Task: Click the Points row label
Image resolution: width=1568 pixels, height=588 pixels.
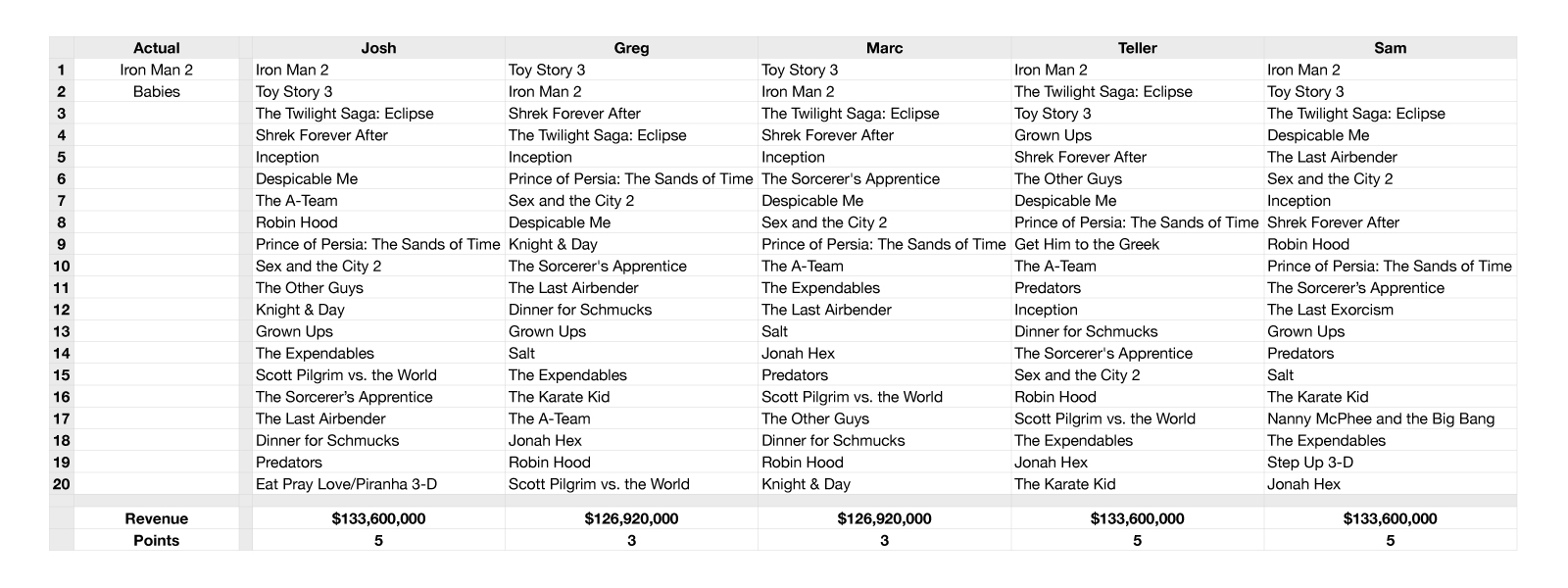Action: tap(156, 540)
